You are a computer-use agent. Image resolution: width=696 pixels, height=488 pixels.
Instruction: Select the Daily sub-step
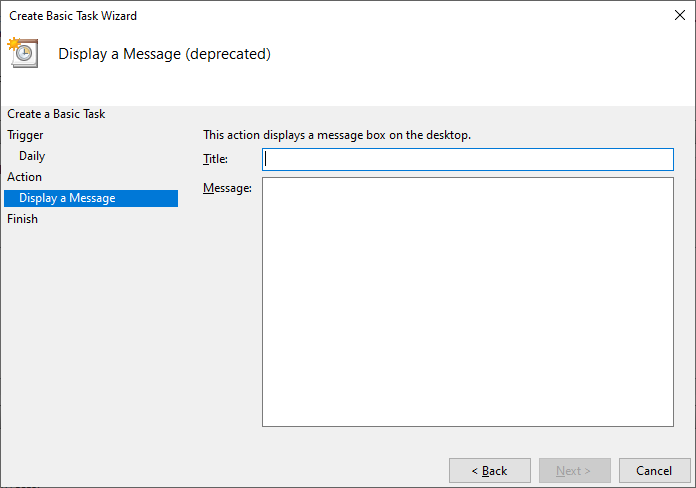pyautogui.click(x=32, y=156)
